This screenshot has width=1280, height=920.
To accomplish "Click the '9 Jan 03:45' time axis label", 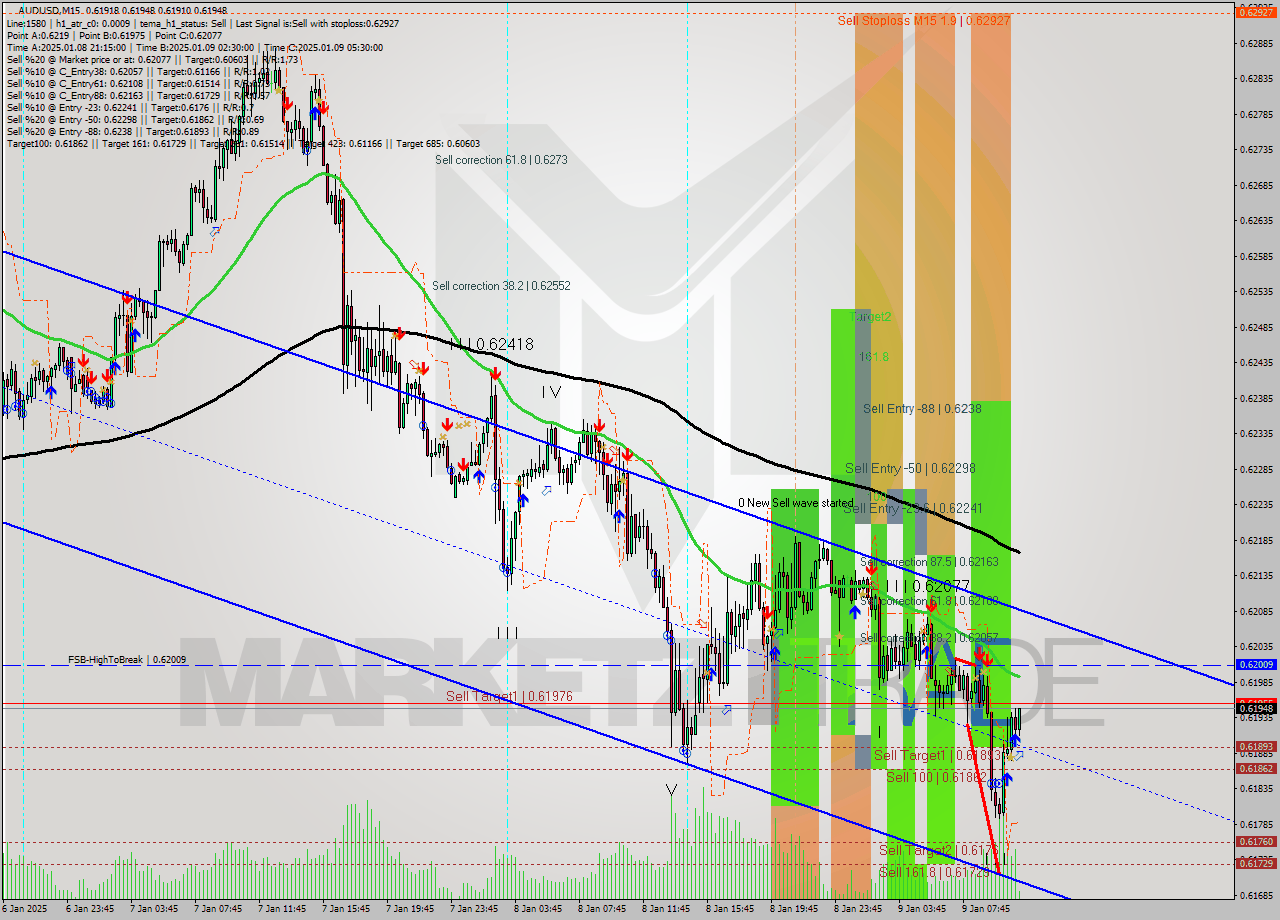I will [921, 909].
